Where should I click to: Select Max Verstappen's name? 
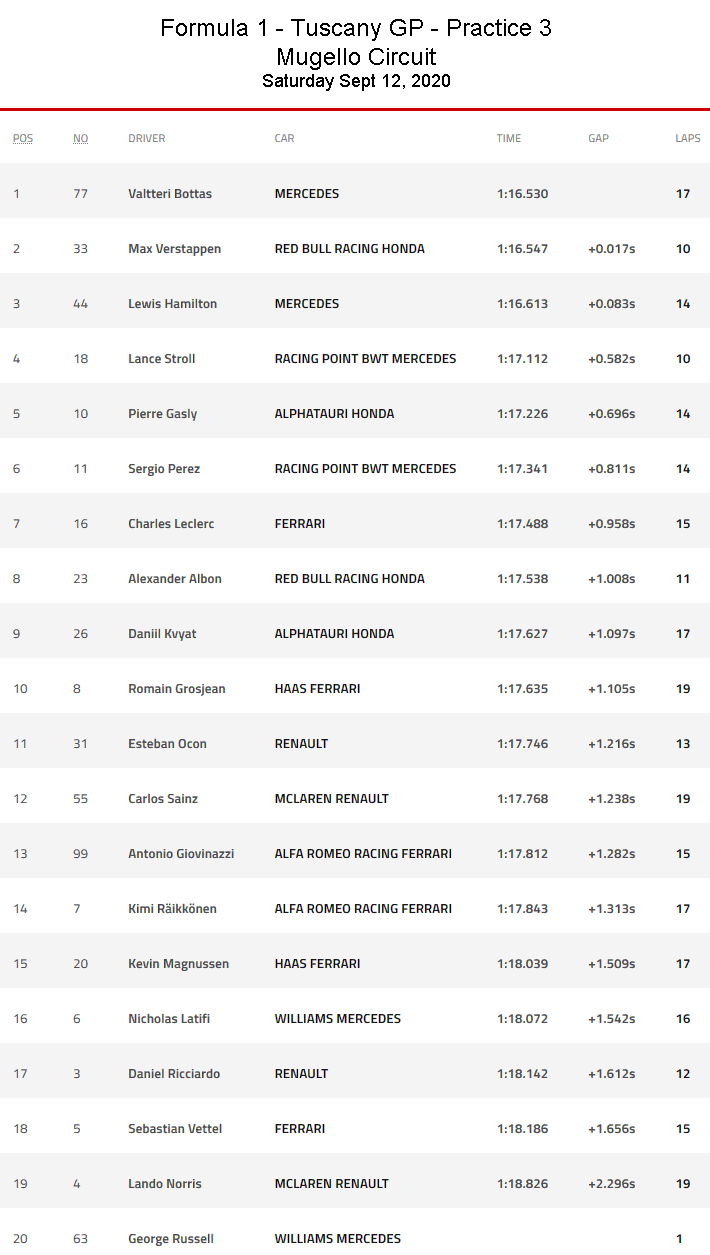click(x=175, y=249)
